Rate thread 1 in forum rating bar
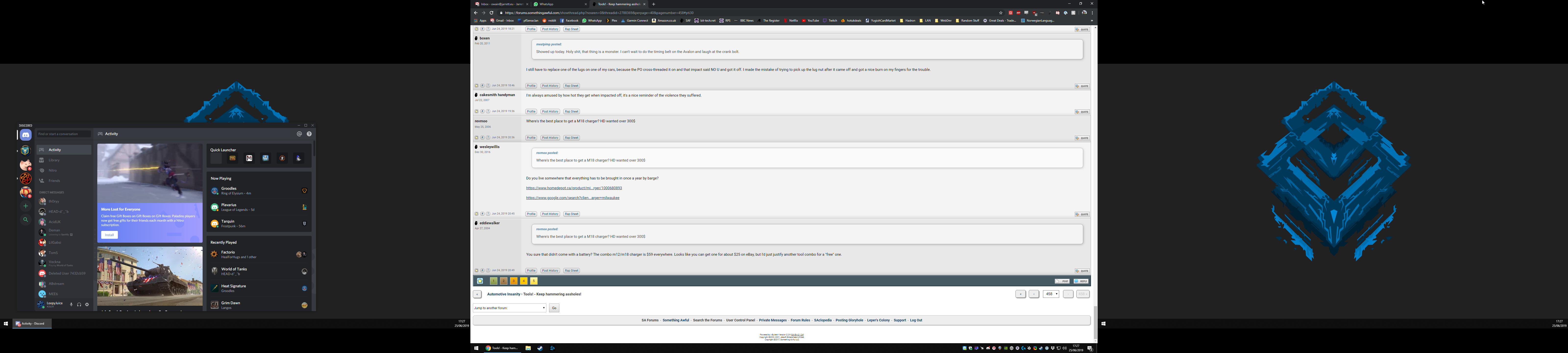 tap(494, 281)
